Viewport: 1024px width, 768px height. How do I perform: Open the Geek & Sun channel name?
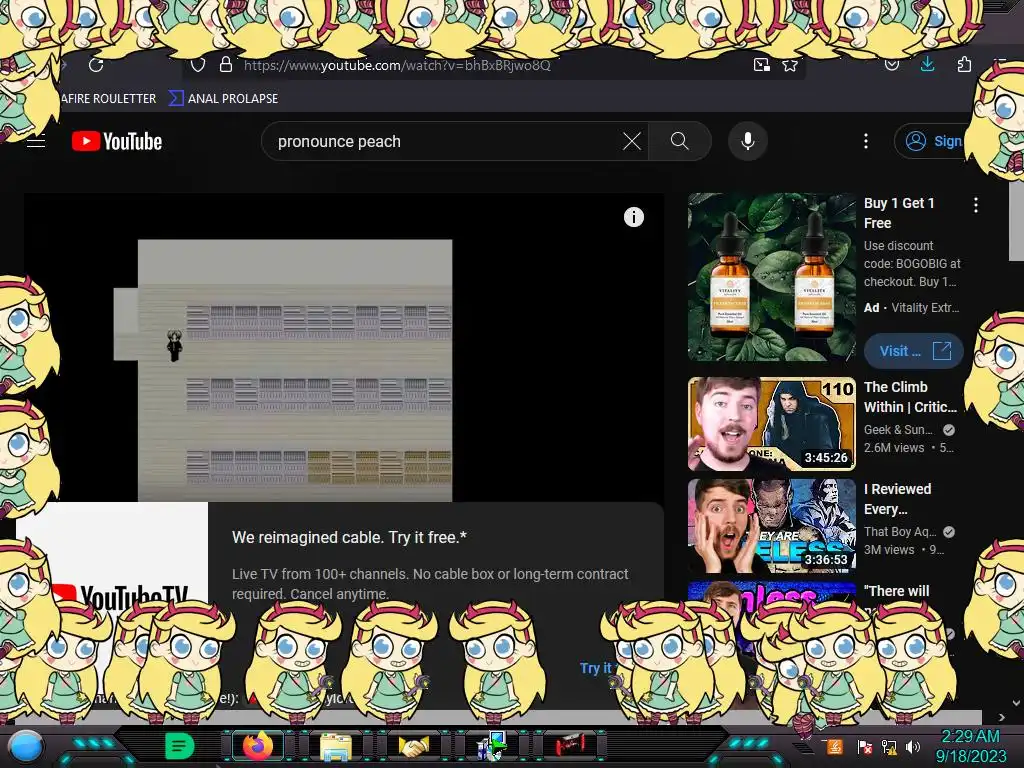(899, 430)
